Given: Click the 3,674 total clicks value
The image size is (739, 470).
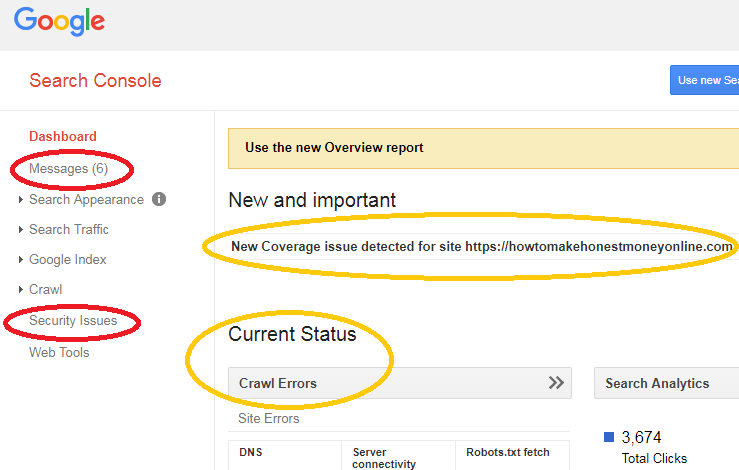Looking at the screenshot, I should point(641,437).
